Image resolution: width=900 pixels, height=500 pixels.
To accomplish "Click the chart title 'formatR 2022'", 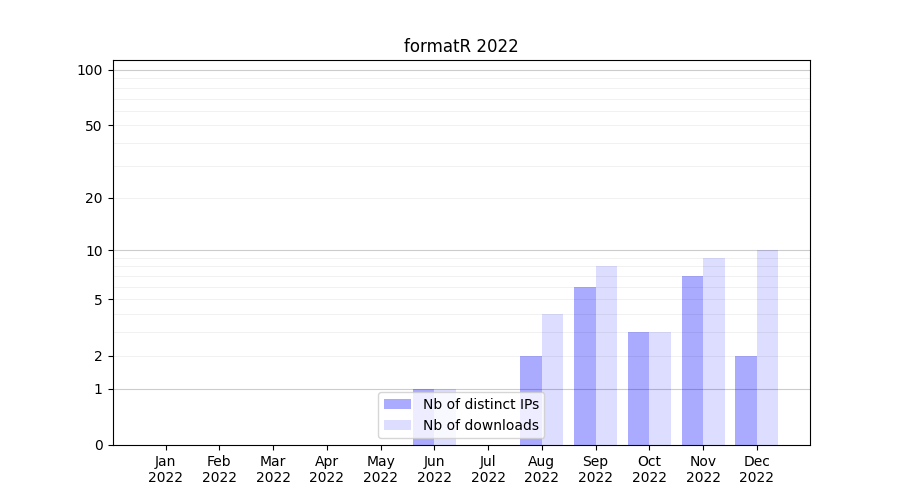I will 461,46.
